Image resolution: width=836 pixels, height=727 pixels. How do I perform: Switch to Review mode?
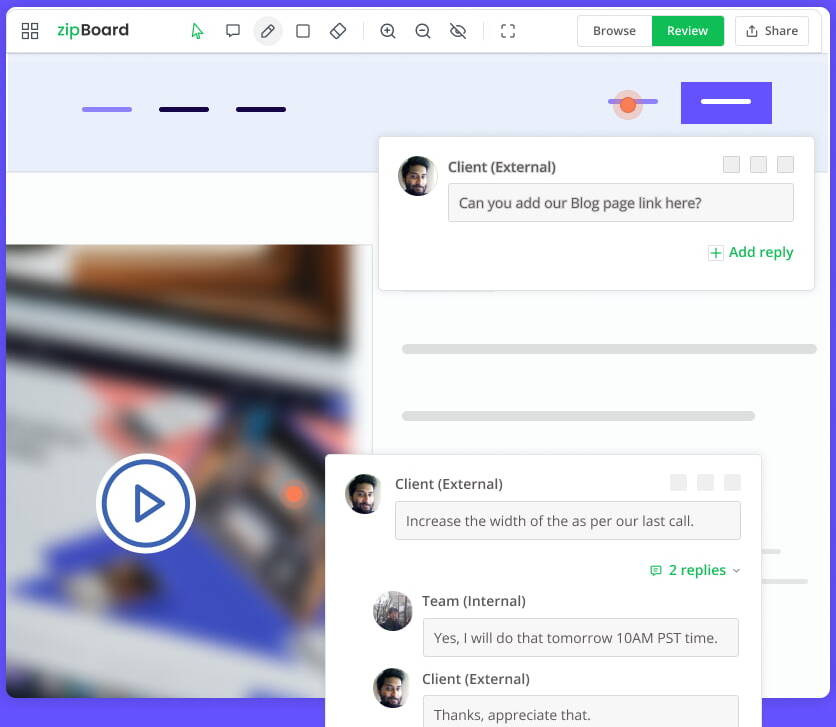[x=687, y=31]
